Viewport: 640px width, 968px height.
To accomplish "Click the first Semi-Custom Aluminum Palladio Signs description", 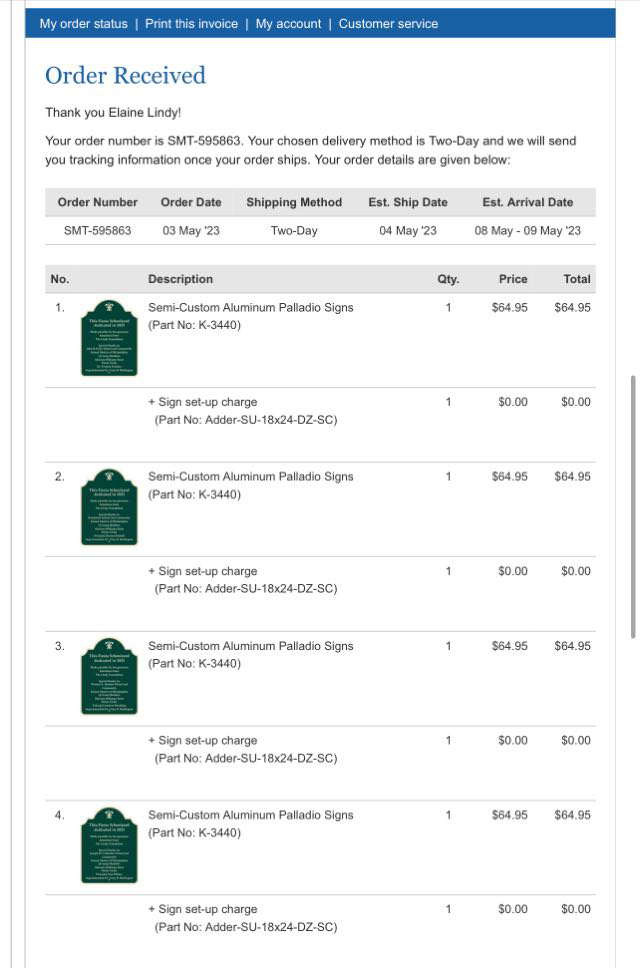I will point(250,307).
